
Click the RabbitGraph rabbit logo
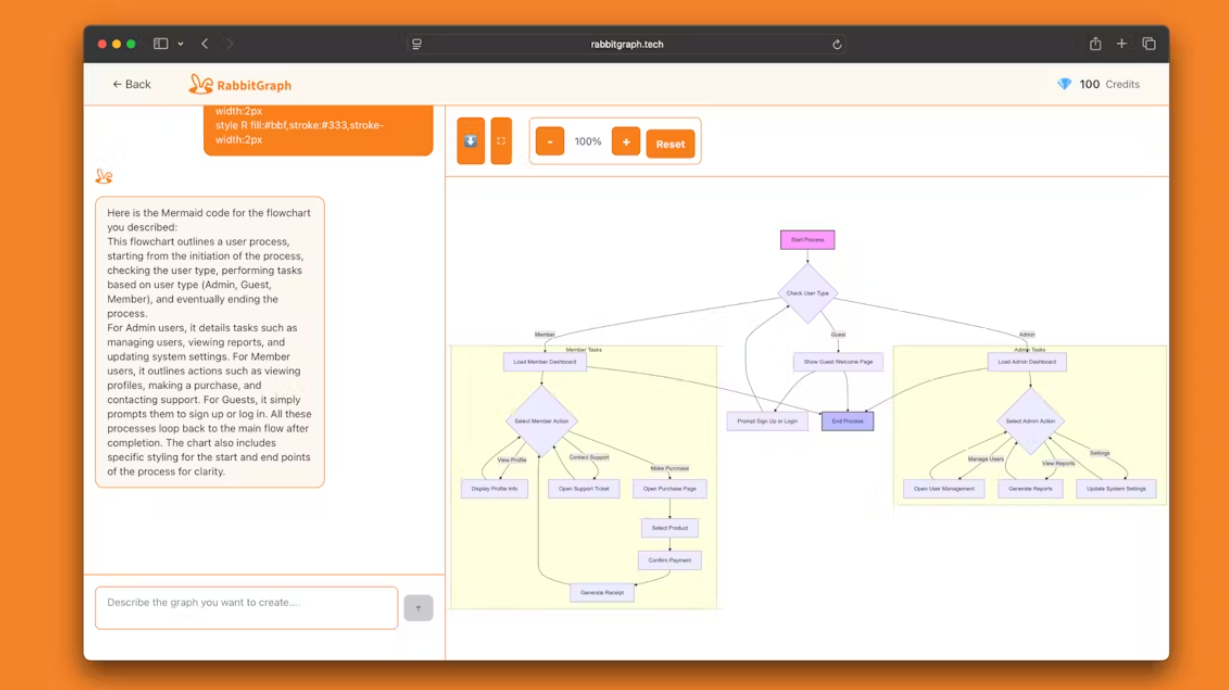tap(198, 85)
